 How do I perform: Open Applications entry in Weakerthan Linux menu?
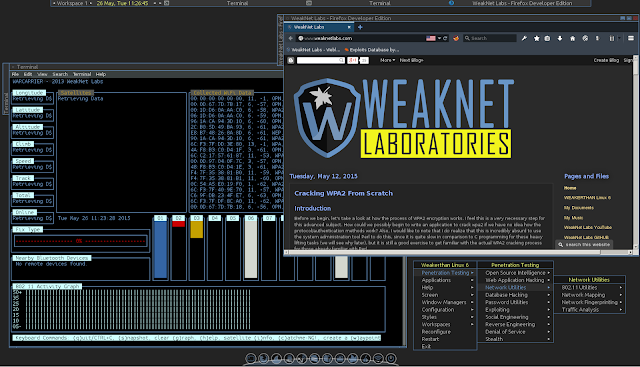(x=445, y=280)
